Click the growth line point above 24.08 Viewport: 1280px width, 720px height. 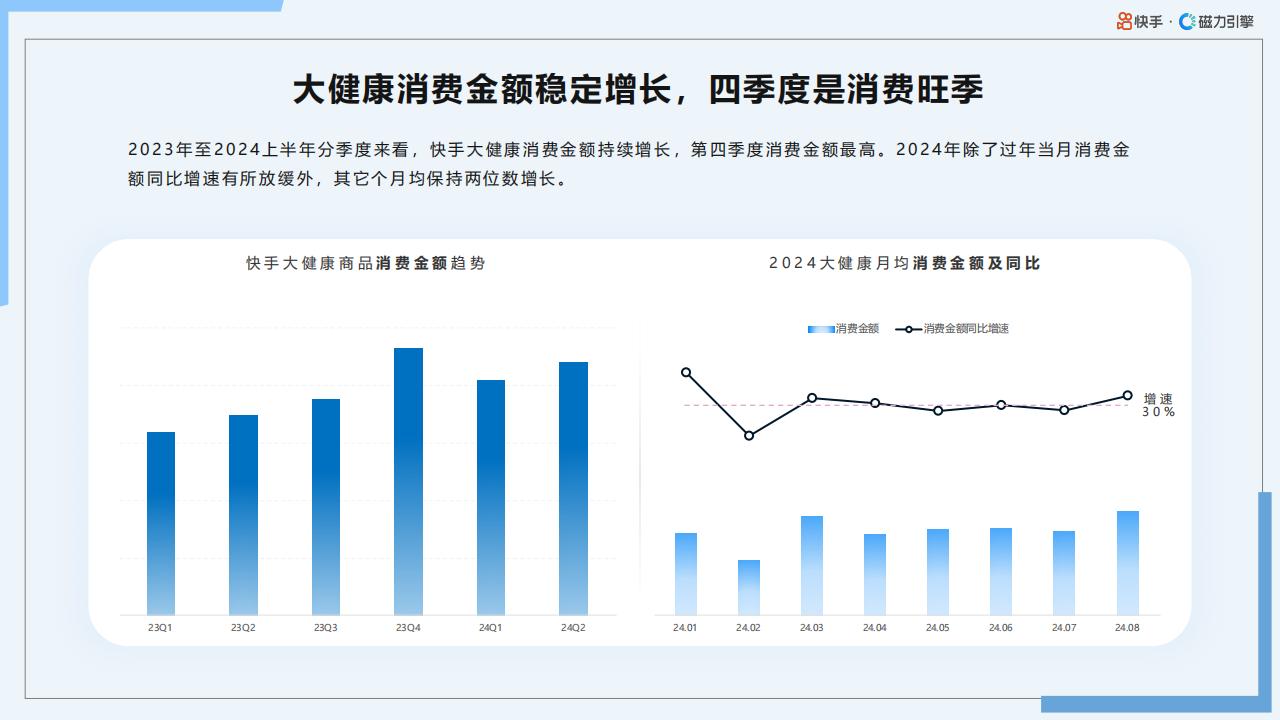point(1128,395)
